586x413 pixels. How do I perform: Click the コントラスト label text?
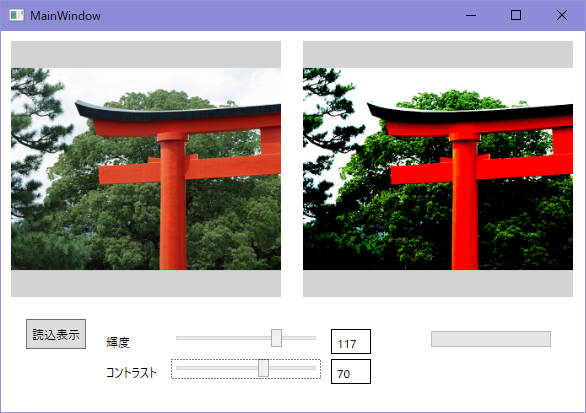pyautogui.click(x=131, y=373)
